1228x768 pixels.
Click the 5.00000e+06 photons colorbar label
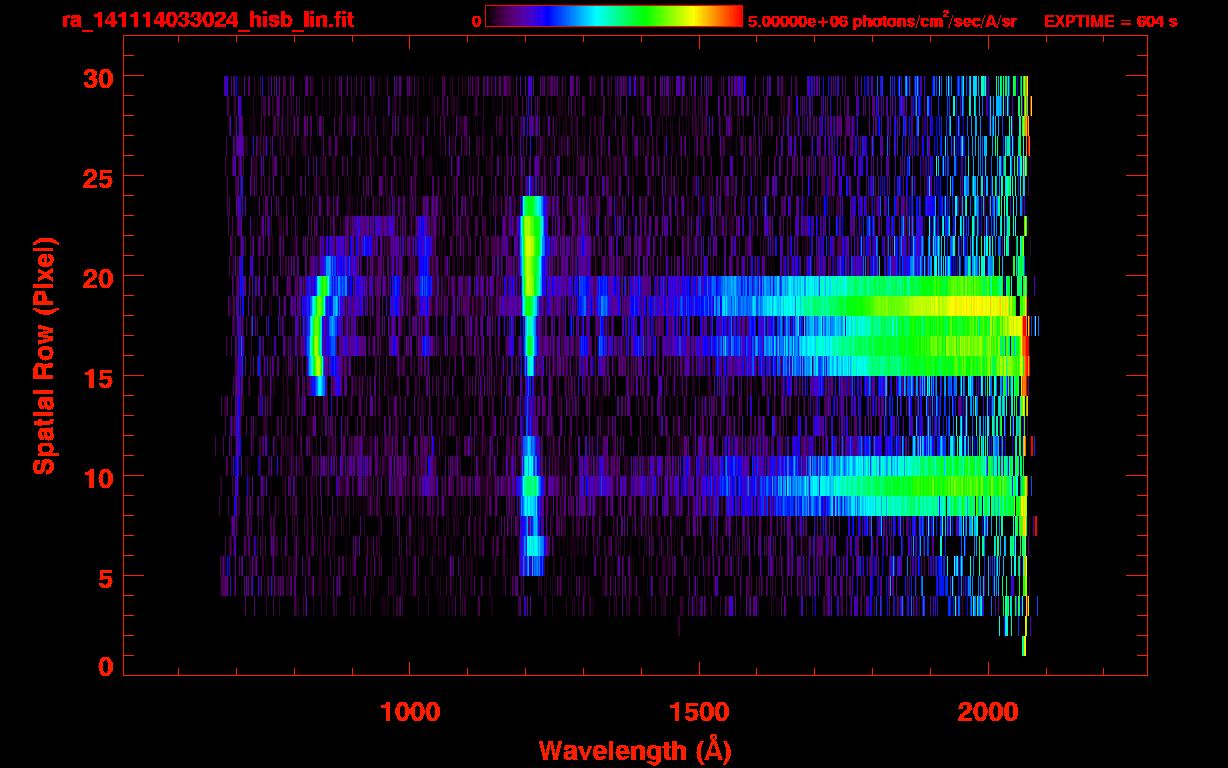(882, 21)
